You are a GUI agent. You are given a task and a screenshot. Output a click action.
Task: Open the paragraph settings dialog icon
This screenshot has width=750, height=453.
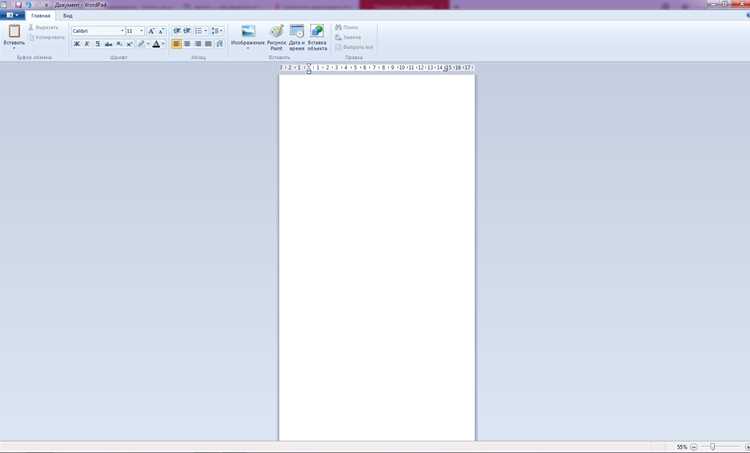(x=219, y=44)
